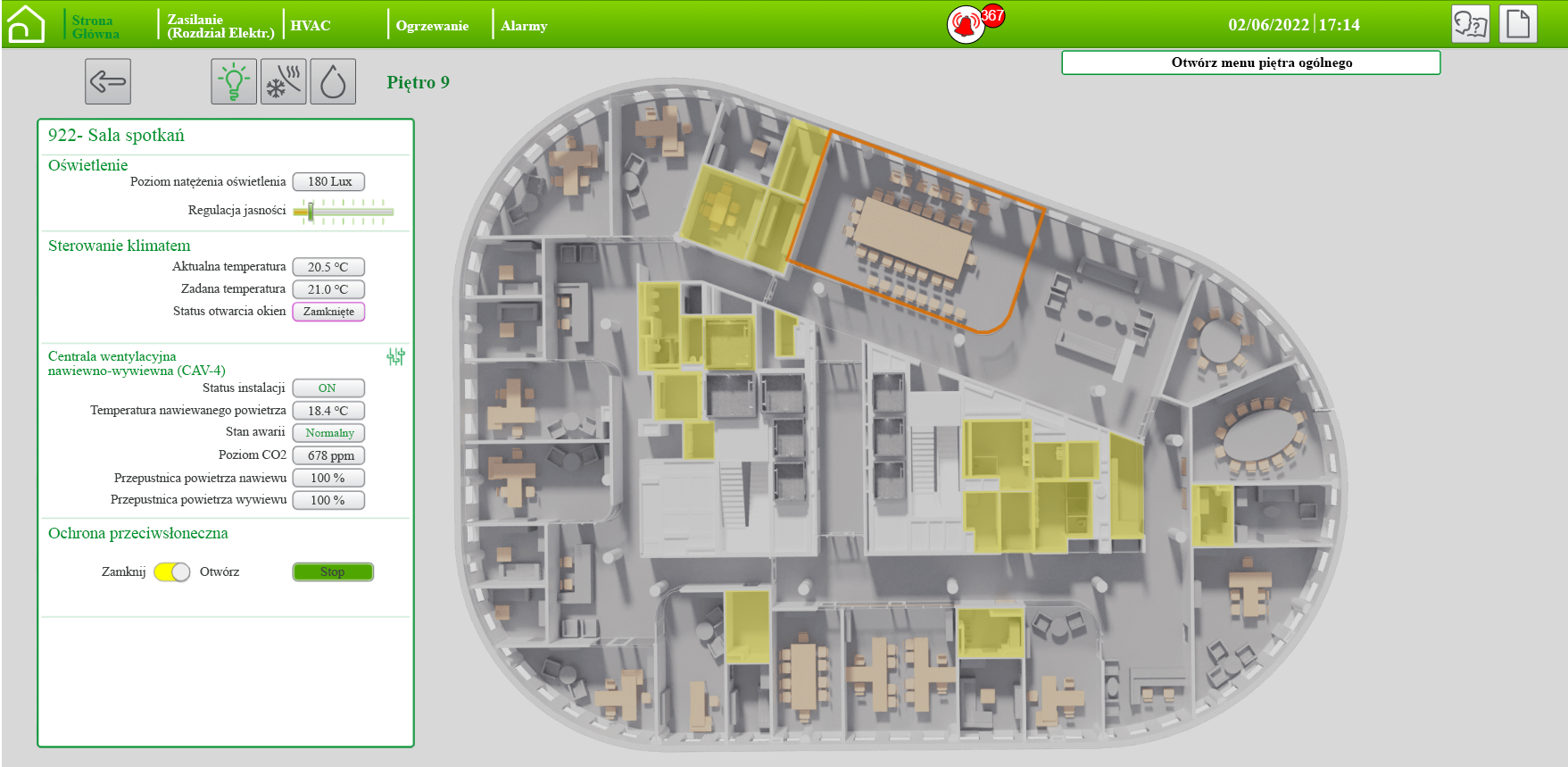Screen dimensions: 1568x767
Task: Click the 21.0 °C set temperature field
Action: [328, 289]
